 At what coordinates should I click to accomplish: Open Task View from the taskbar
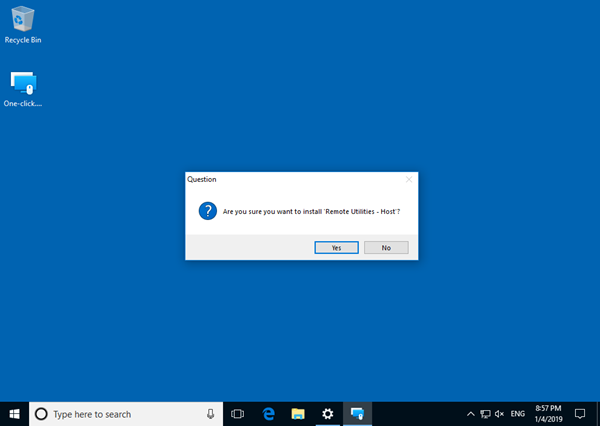click(238, 414)
